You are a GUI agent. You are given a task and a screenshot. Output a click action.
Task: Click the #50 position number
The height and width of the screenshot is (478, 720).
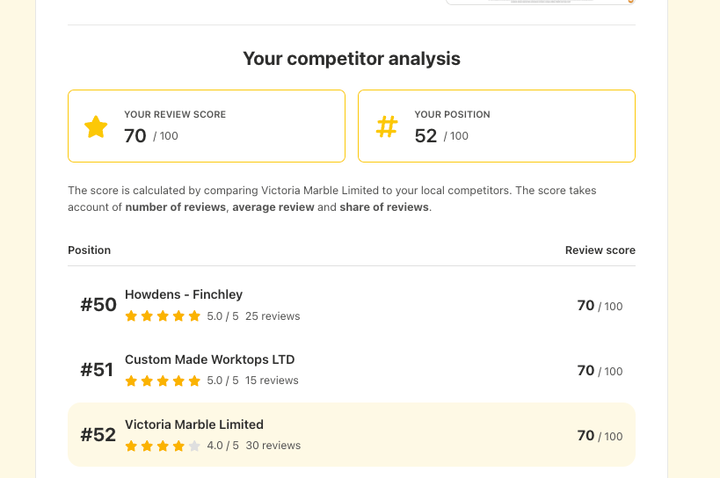point(98,305)
